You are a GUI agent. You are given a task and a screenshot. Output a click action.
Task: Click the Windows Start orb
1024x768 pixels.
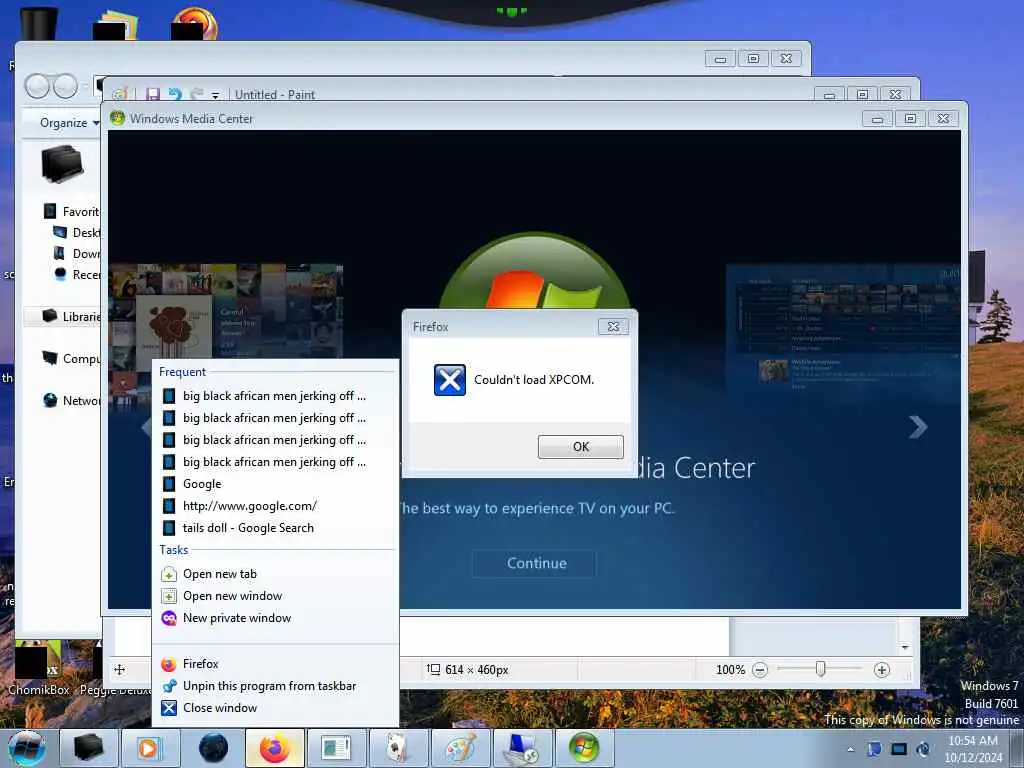[x=27, y=748]
